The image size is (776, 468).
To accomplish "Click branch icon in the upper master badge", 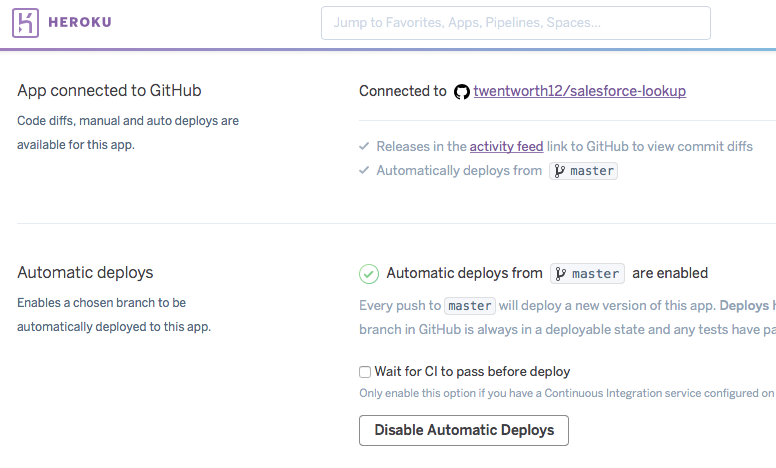I will (559, 171).
